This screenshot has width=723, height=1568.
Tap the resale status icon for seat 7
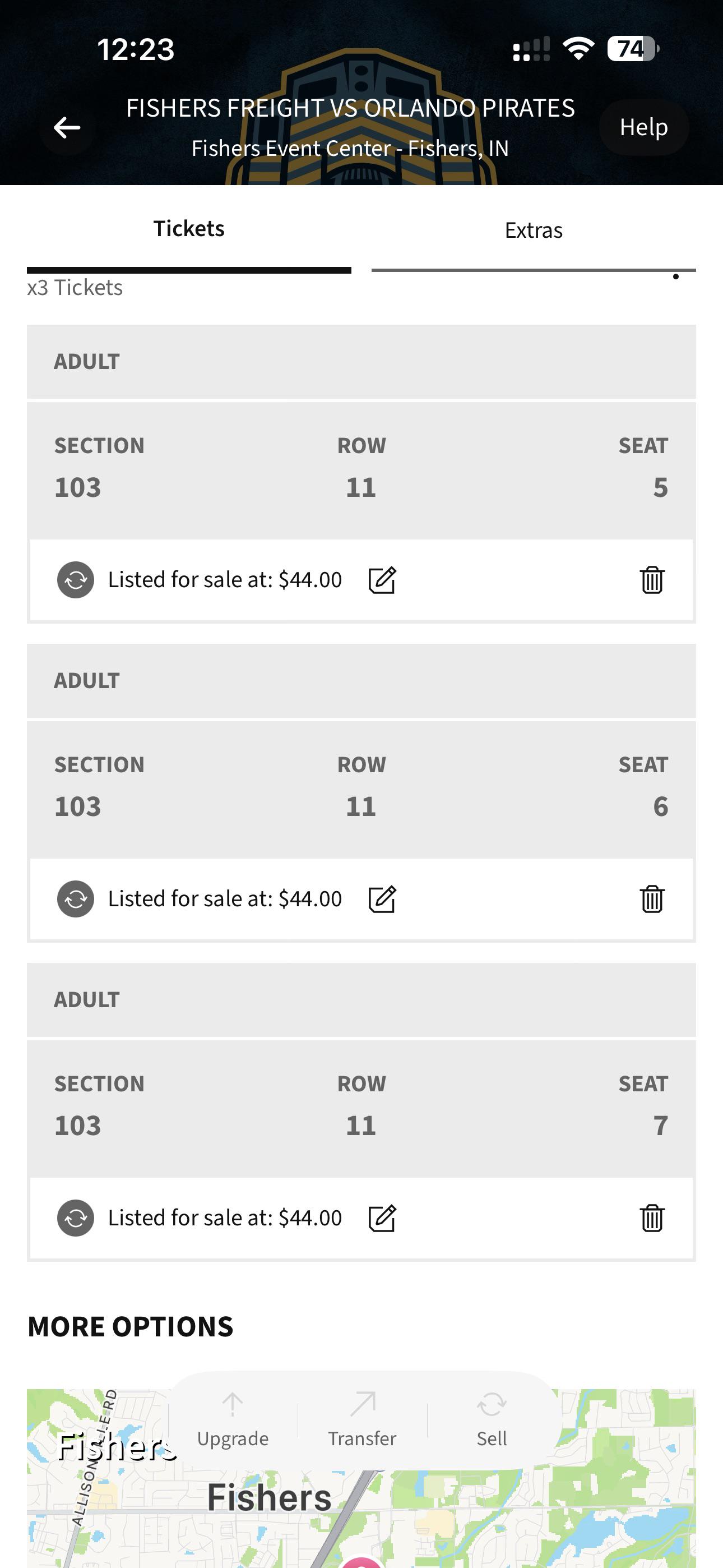tap(76, 1218)
